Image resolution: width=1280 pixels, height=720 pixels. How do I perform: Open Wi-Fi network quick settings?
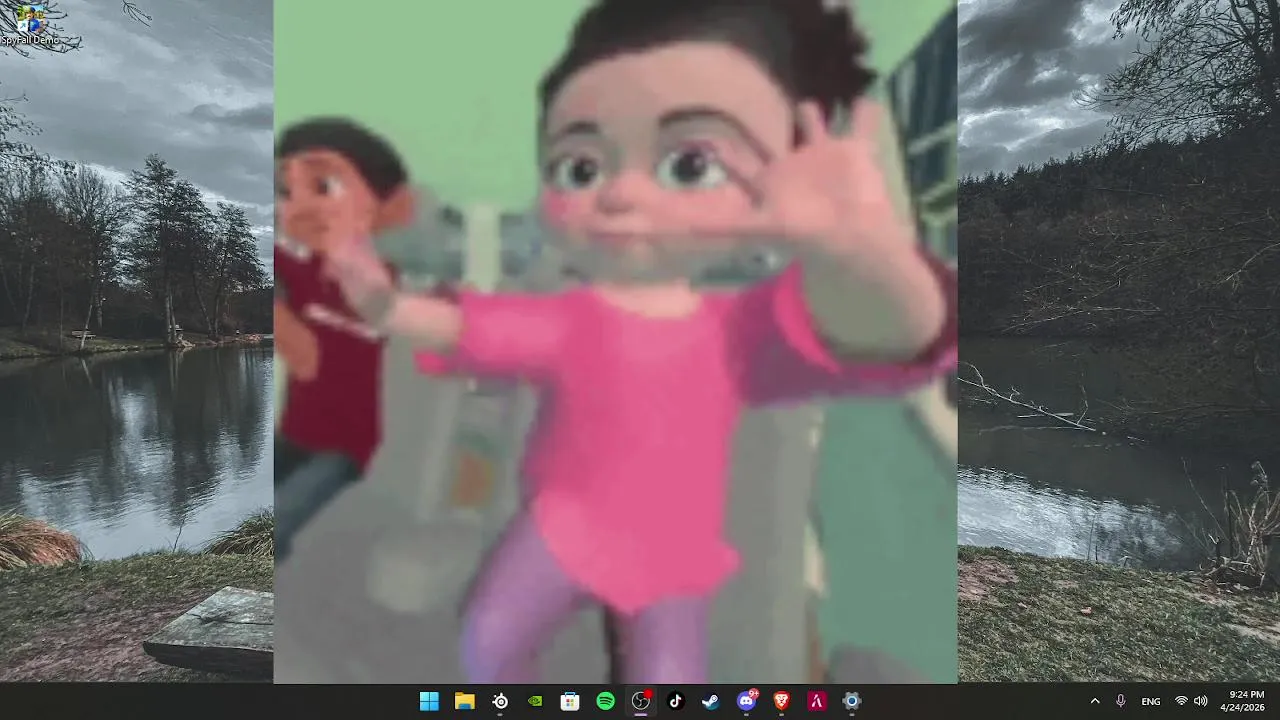(x=1181, y=701)
